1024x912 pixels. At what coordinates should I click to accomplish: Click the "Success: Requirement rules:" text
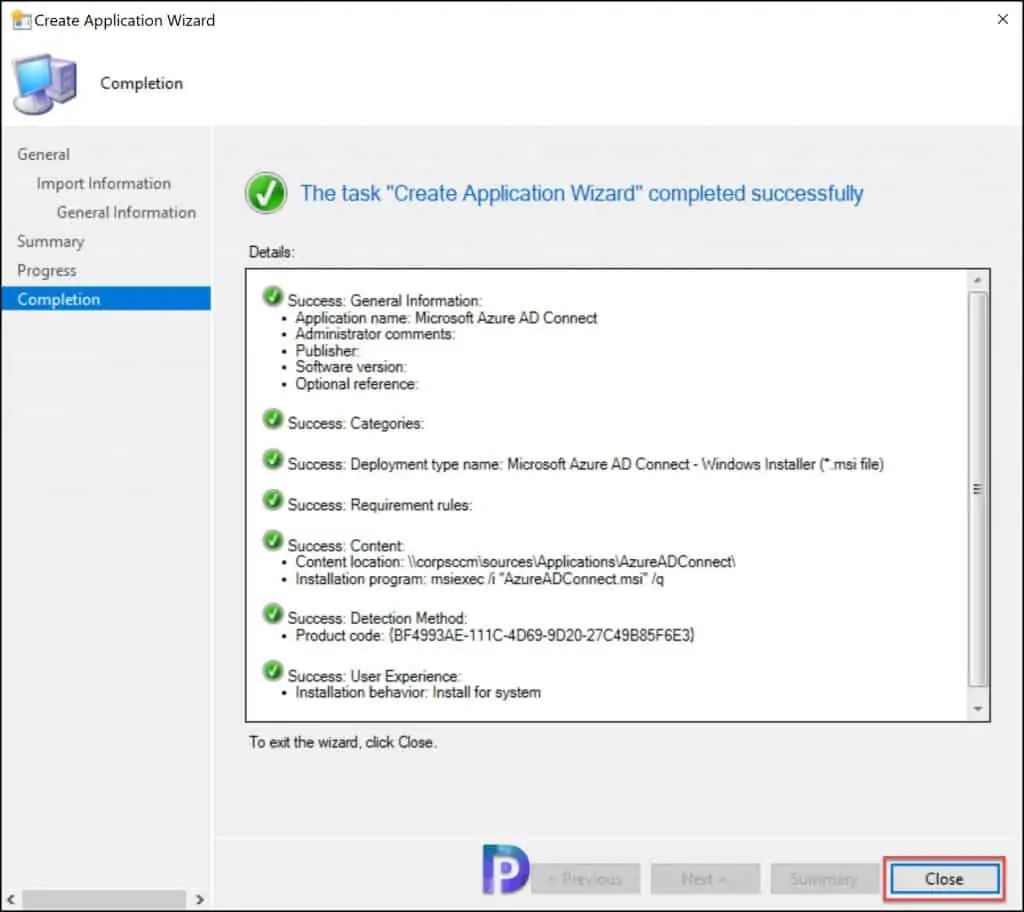click(380, 505)
